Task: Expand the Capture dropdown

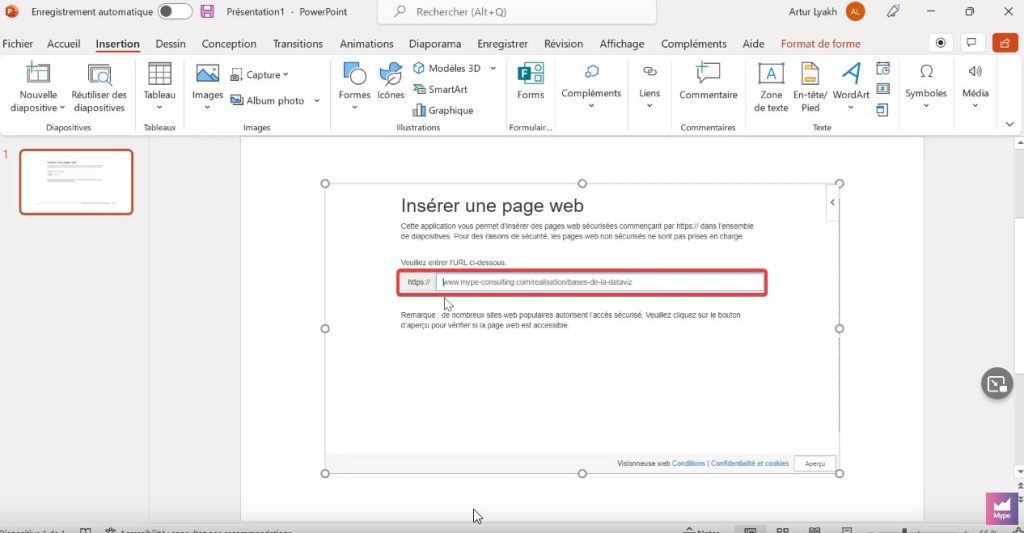Action: (285, 74)
